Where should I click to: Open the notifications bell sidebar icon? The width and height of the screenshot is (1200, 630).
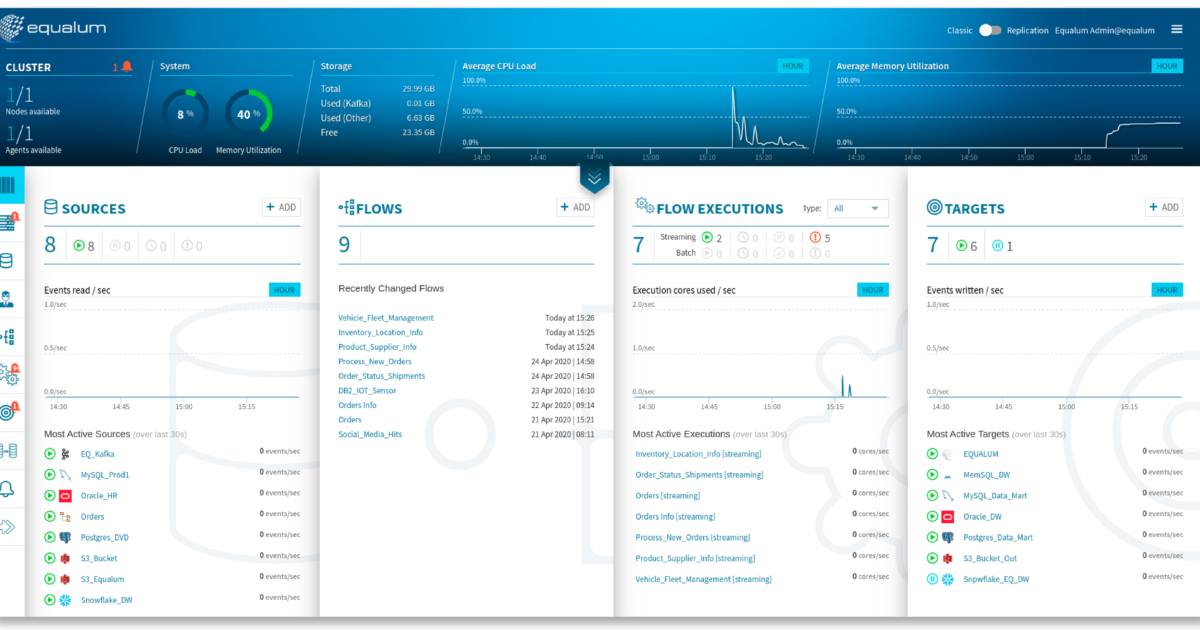tap(8, 488)
